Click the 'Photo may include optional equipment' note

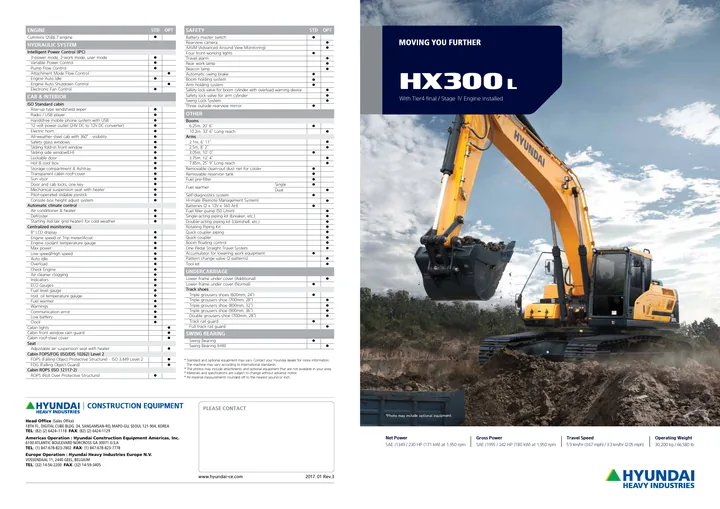tap(419, 416)
